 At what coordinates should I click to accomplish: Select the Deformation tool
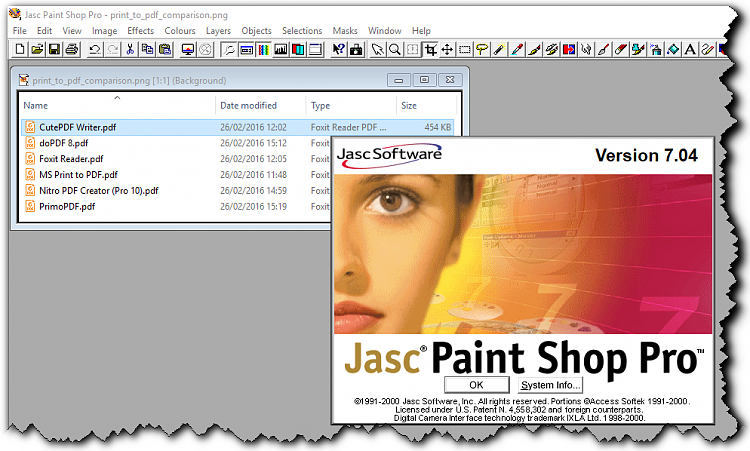(x=412, y=49)
